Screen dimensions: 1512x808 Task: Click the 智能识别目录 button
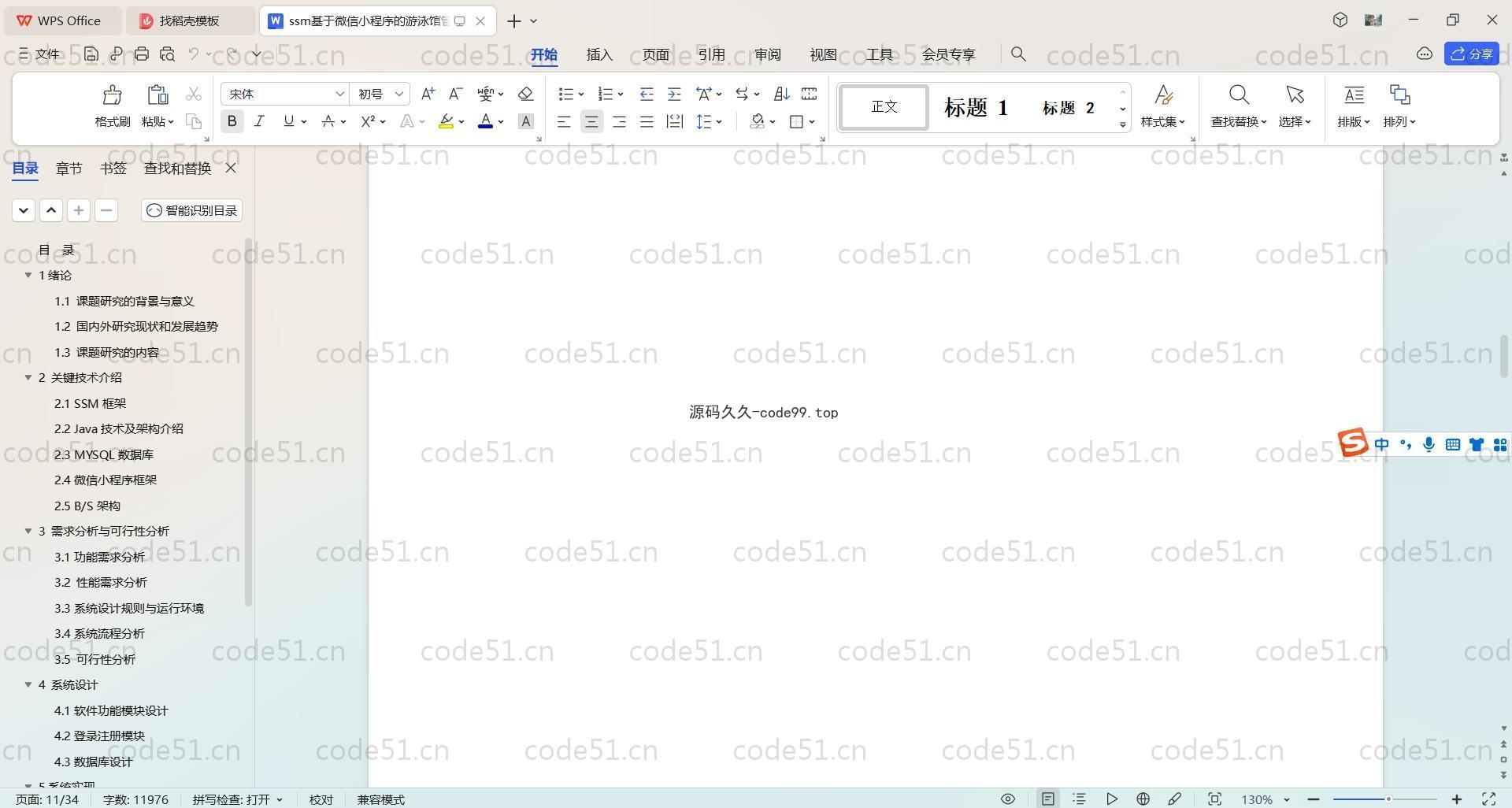pyautogui.click(x=192, y=210)
